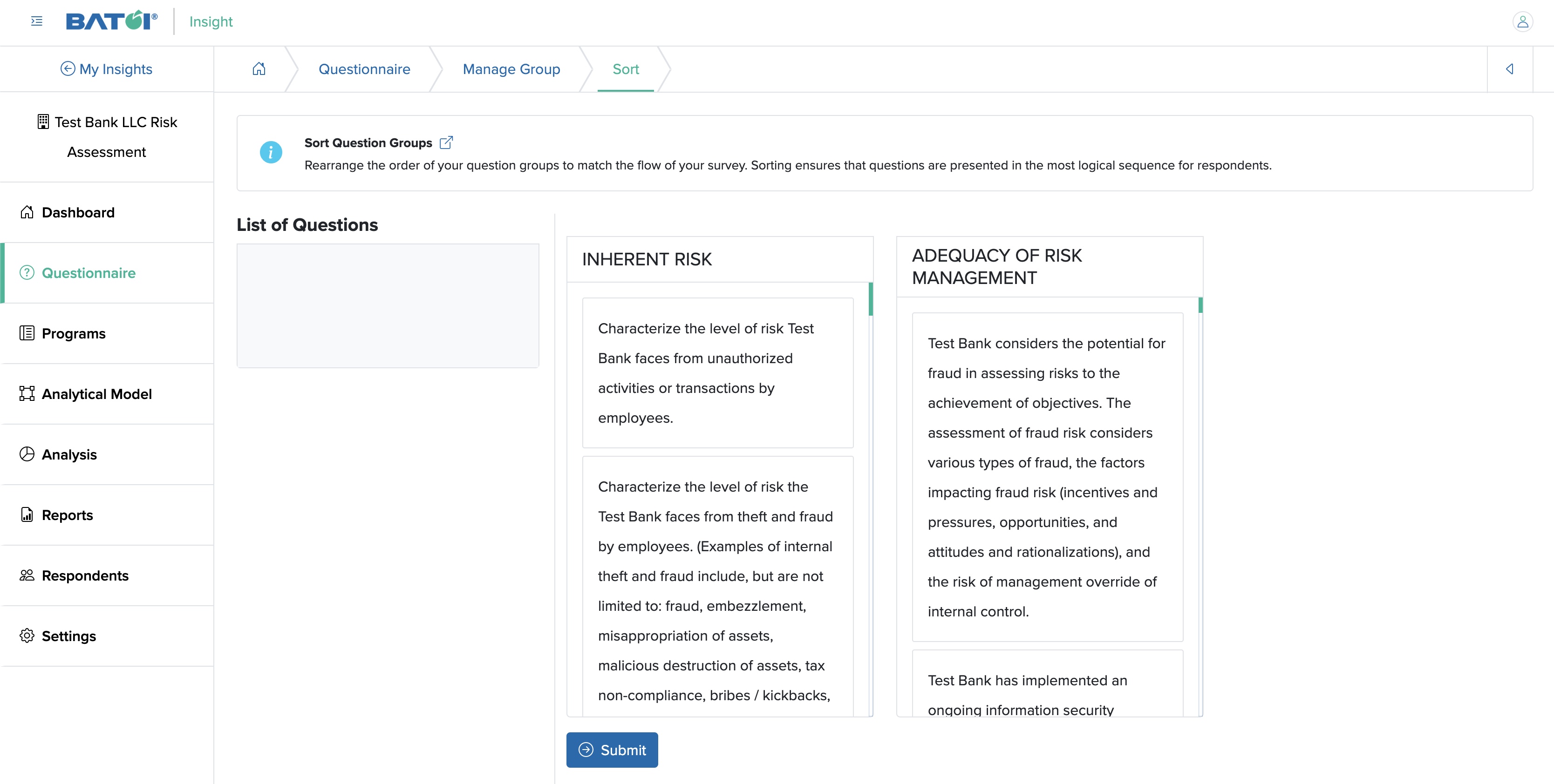Viewport: 1554px width, 784px height.
Task: Click the Insight product label
Action: (211, 22)
